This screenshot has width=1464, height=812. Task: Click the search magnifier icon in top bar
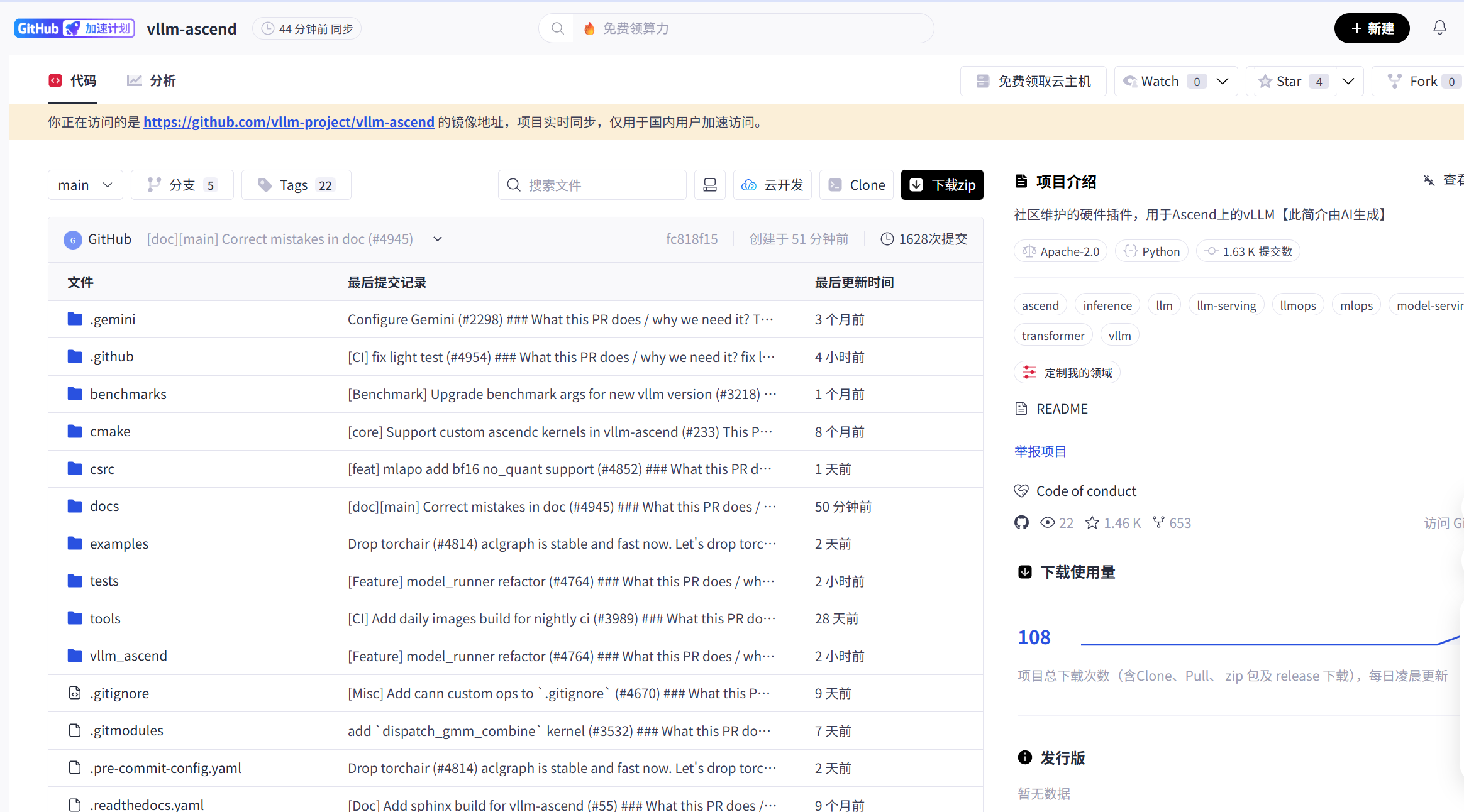(x=557, y=28)
